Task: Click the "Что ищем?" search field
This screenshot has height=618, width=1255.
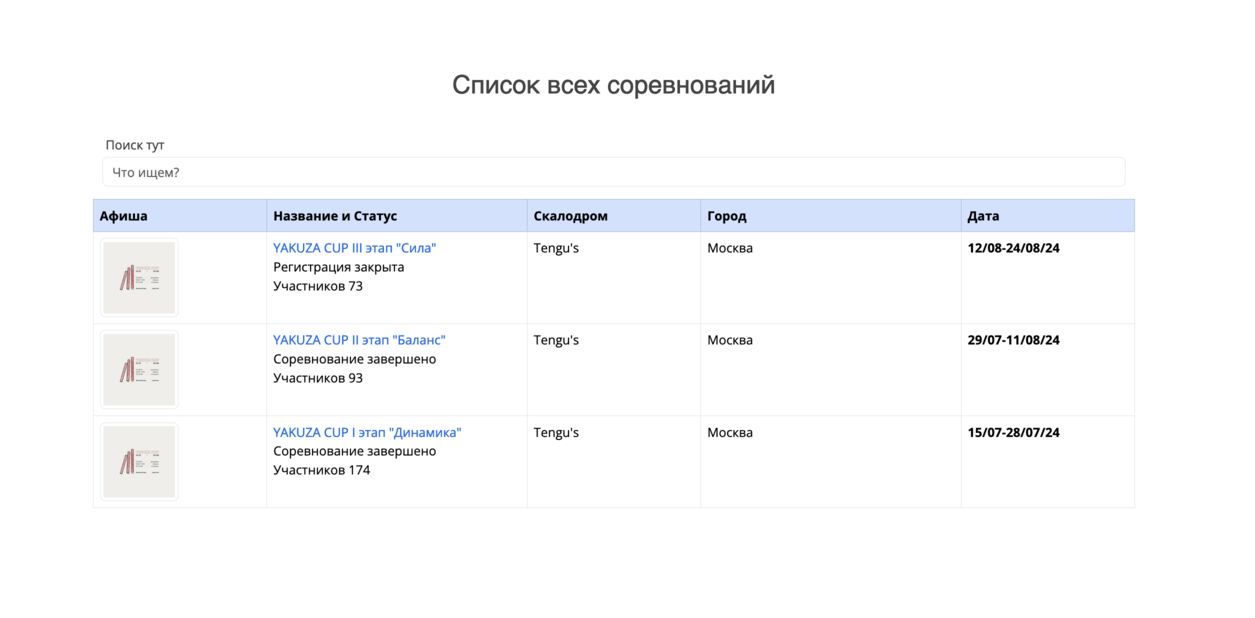Action: [x=613, y=172]
